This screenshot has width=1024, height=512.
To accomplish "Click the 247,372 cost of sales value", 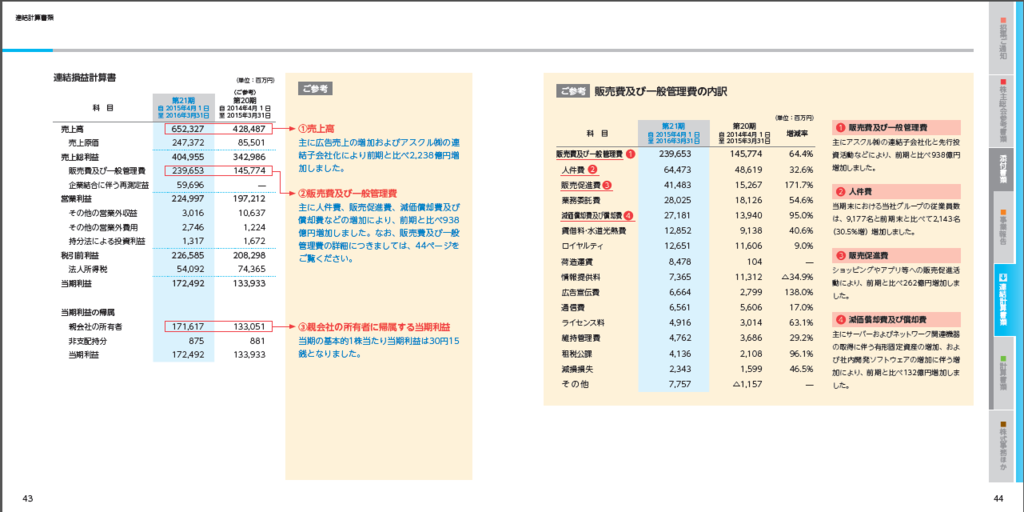I will click(187, 142).
